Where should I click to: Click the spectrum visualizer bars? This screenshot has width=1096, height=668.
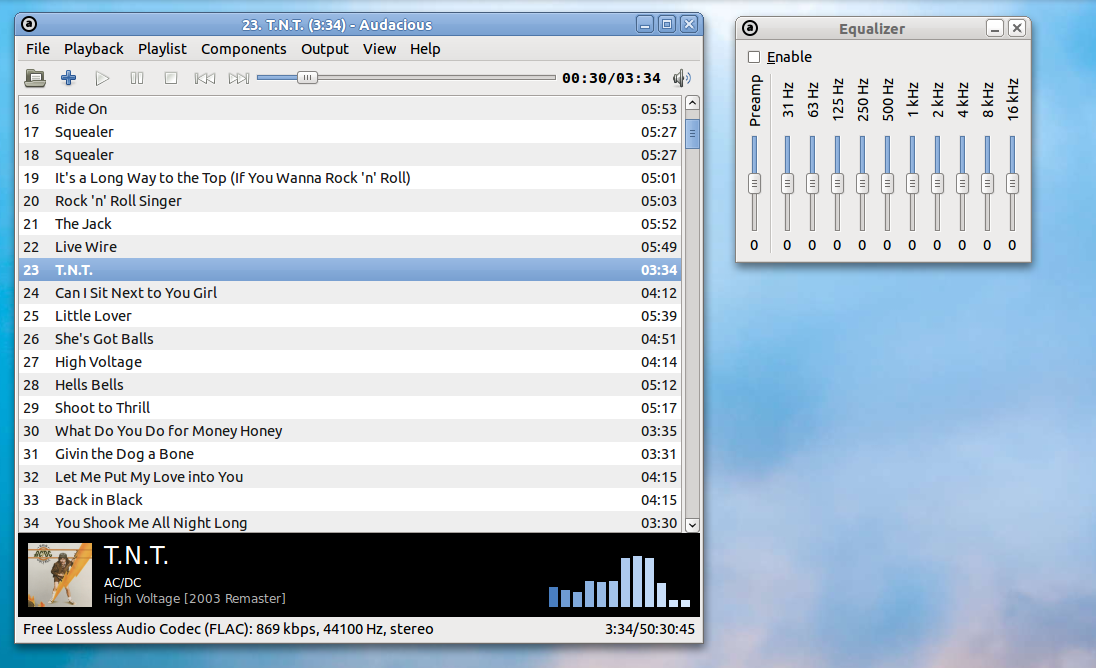coord(619,581)
